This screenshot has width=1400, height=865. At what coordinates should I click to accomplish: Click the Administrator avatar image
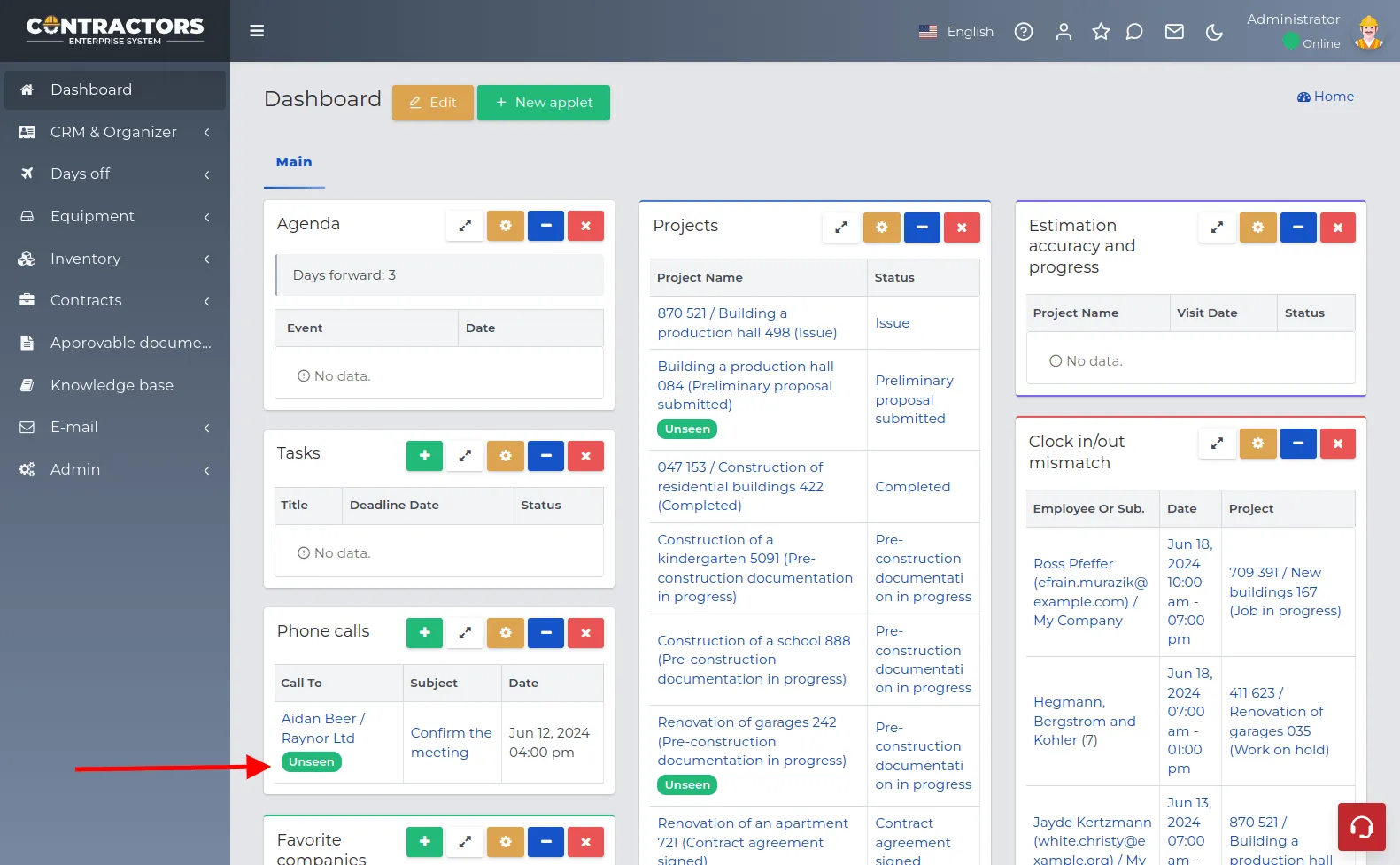tap(1369, 32)
